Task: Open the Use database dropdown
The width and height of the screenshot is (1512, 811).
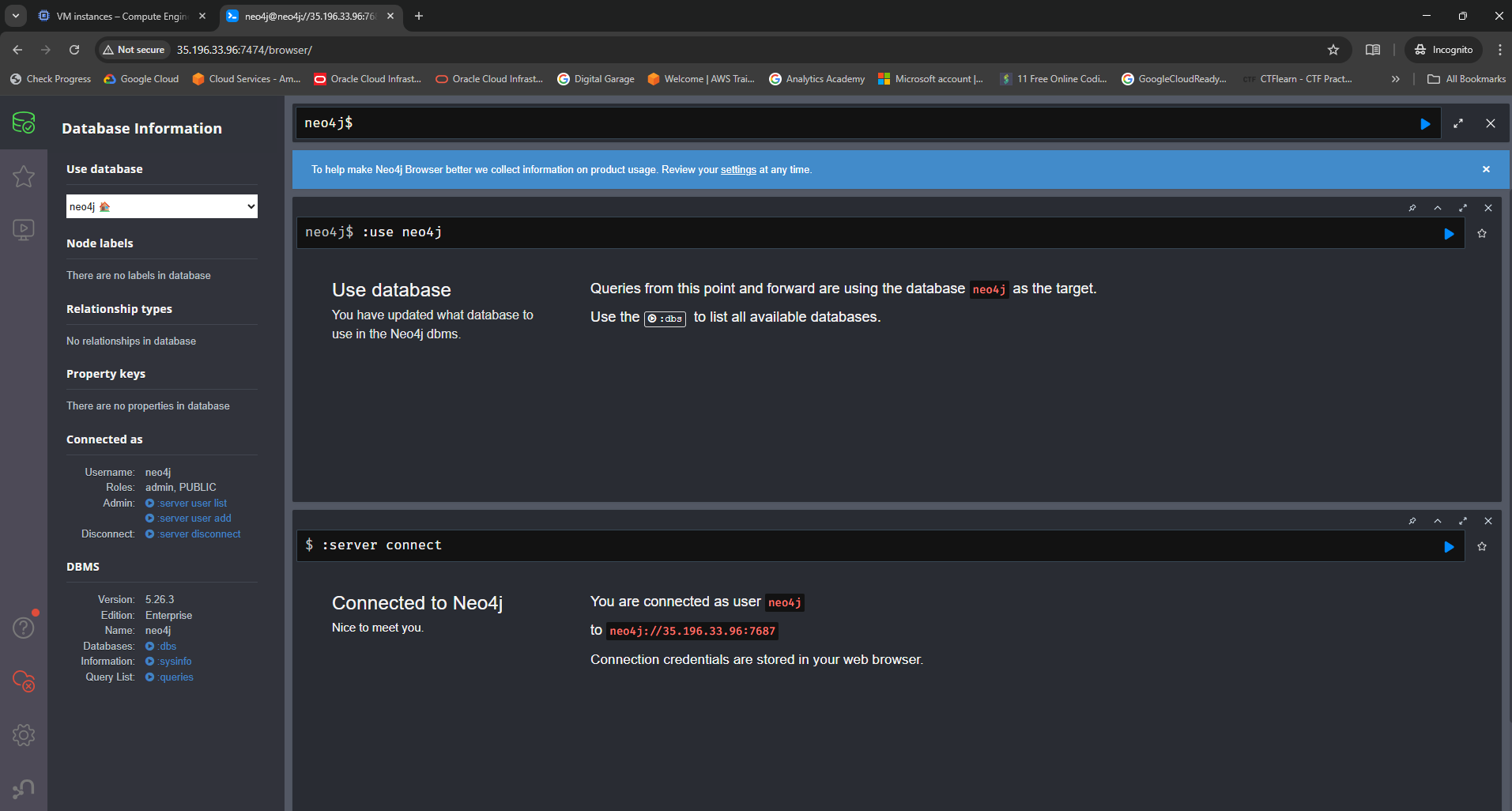Action: [162, 206]
